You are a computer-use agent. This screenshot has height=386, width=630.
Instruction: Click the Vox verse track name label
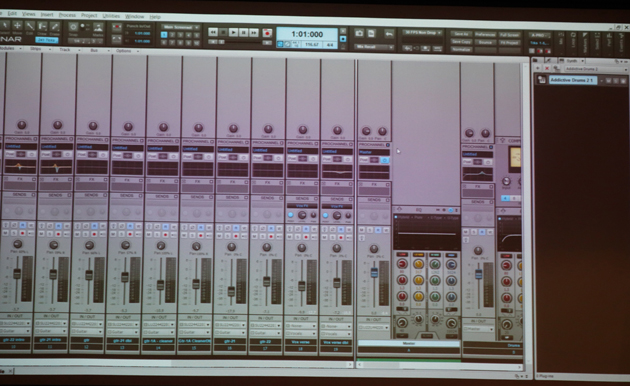(301, 342)
